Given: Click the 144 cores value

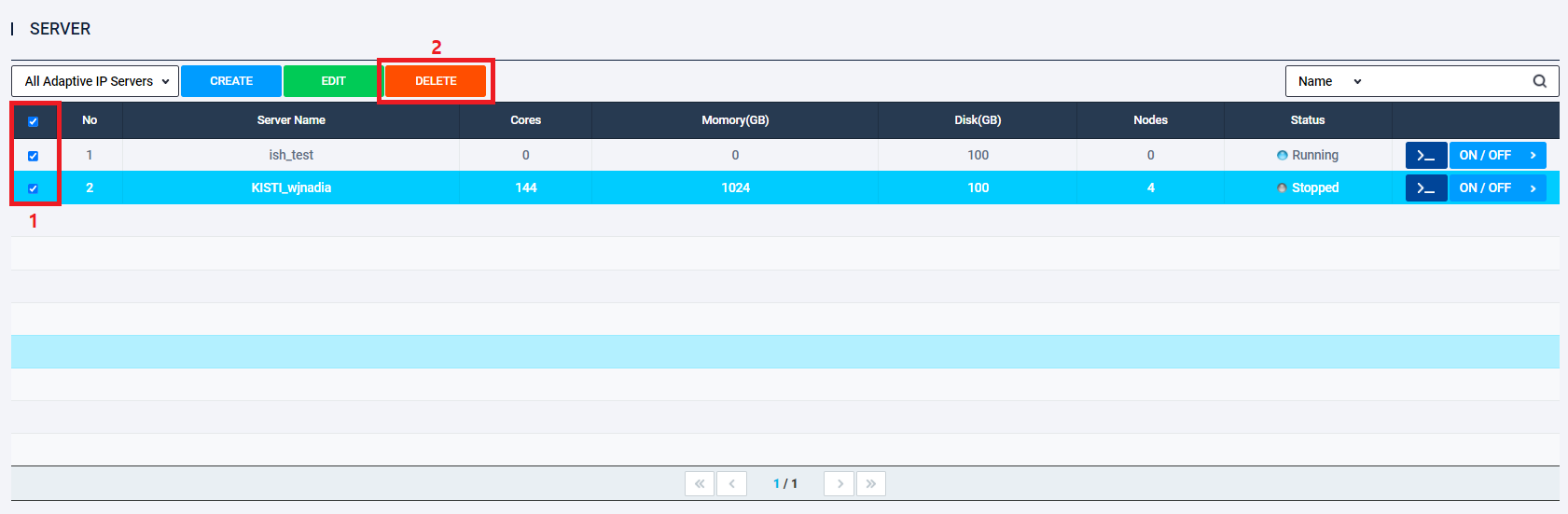Looking at the screenshot, I should (526, 188).
